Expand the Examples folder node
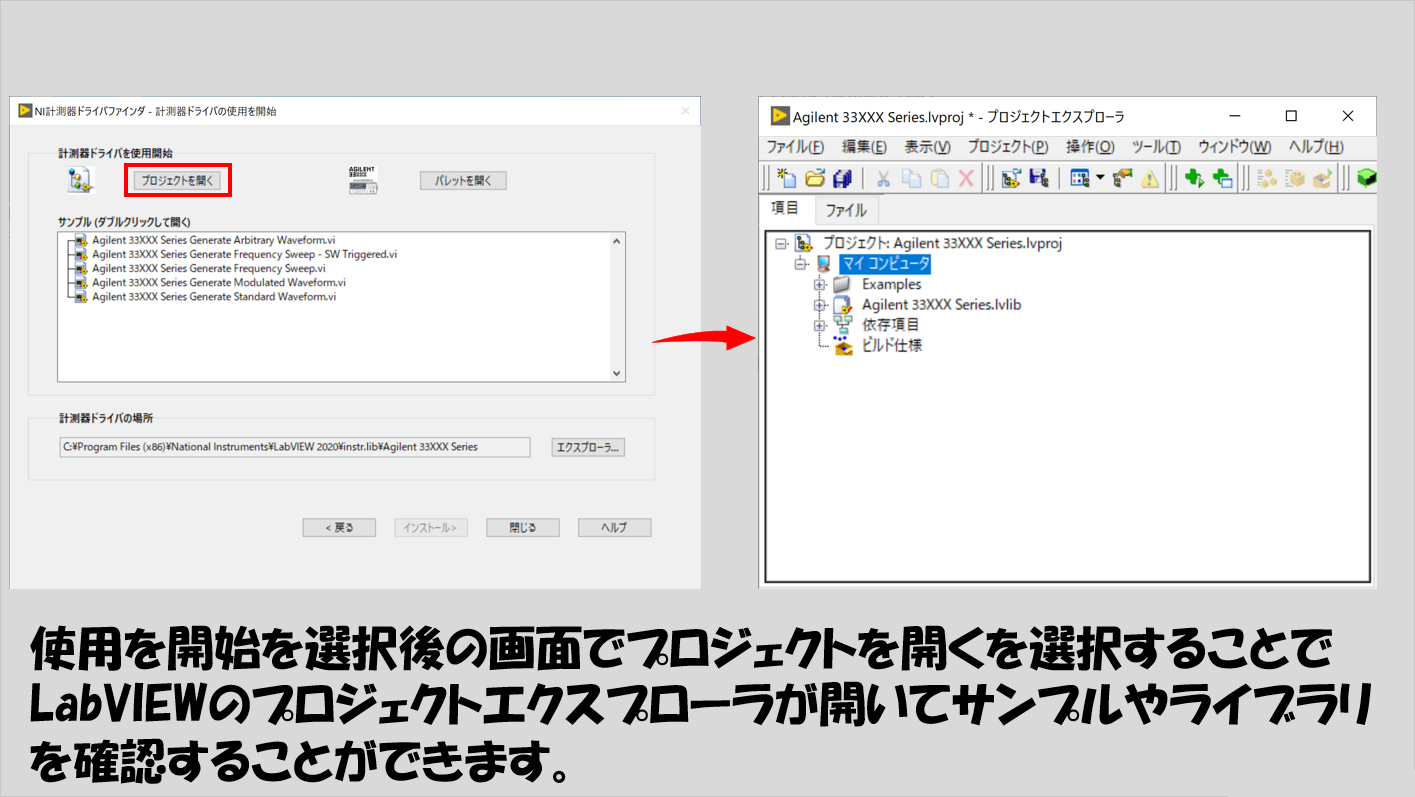Viewport: 1415px width, 797px height. coord(820,284)
